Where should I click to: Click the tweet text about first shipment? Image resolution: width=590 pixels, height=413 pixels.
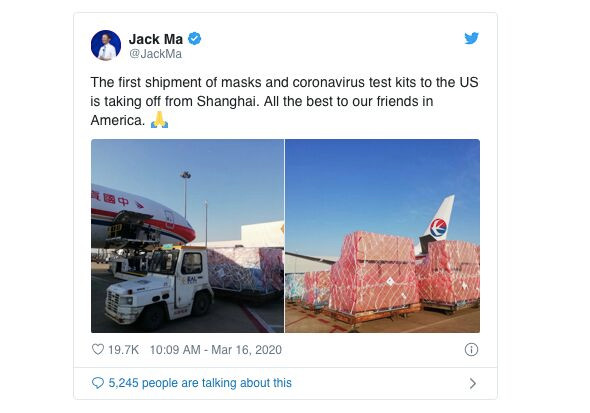click(x=284, y=101)
